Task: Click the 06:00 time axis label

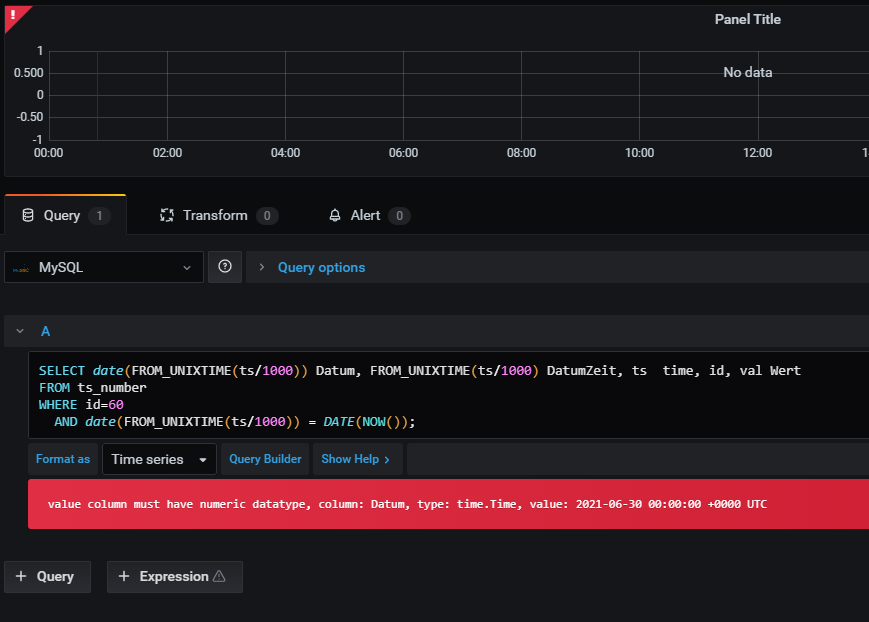Action: tap(403, 153)
